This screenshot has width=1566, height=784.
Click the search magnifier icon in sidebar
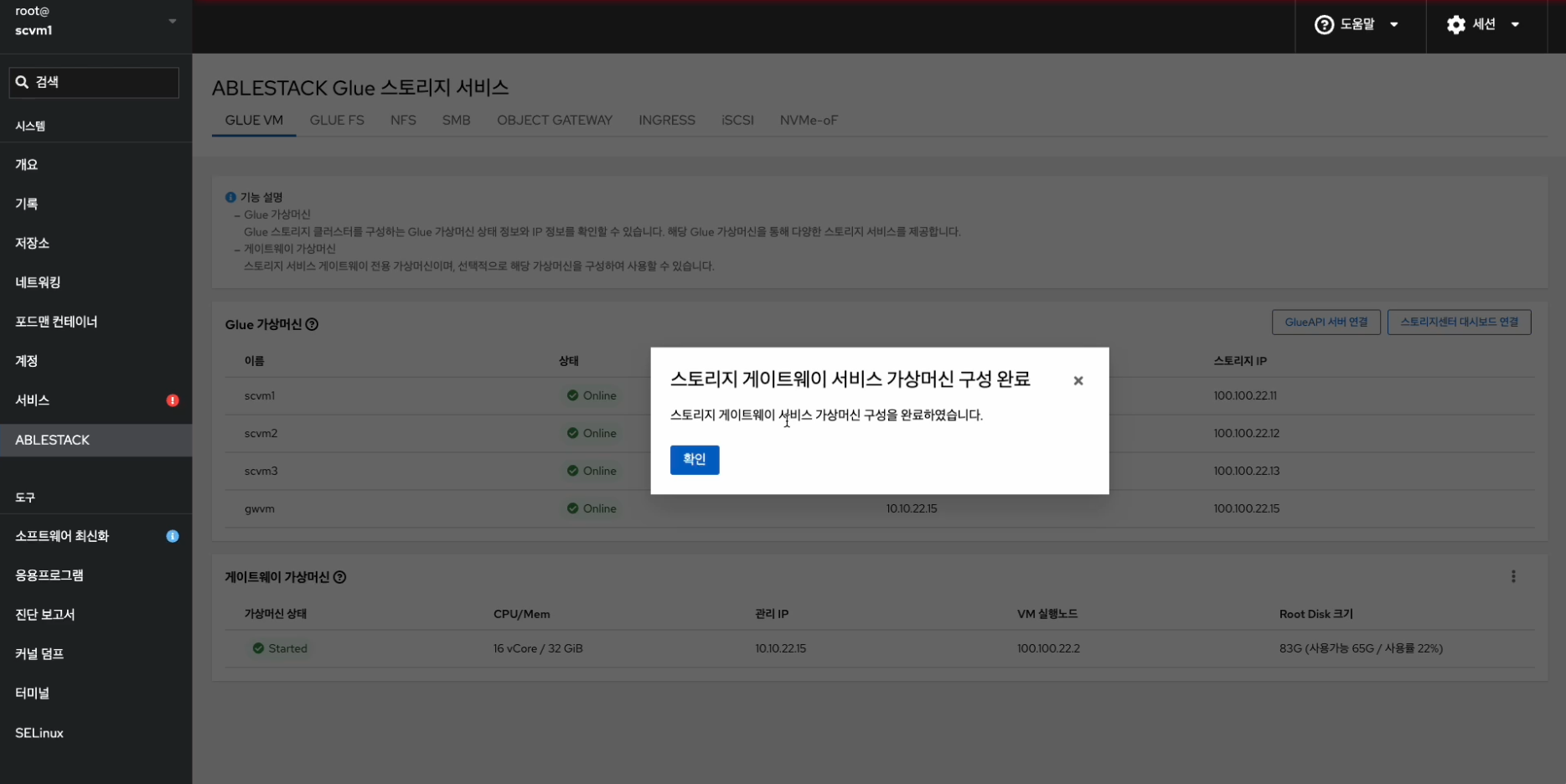pyautogui.click(x=22, y=82)
